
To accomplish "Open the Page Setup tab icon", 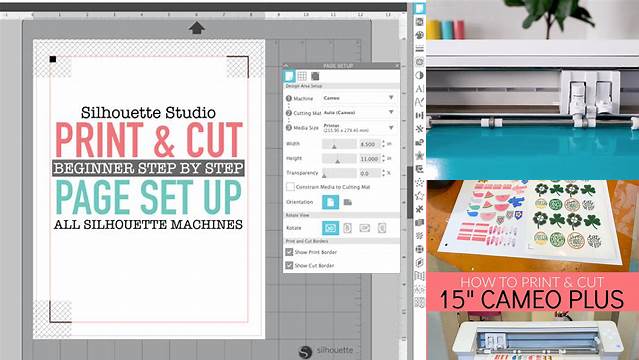I will [x=289, y=76].
